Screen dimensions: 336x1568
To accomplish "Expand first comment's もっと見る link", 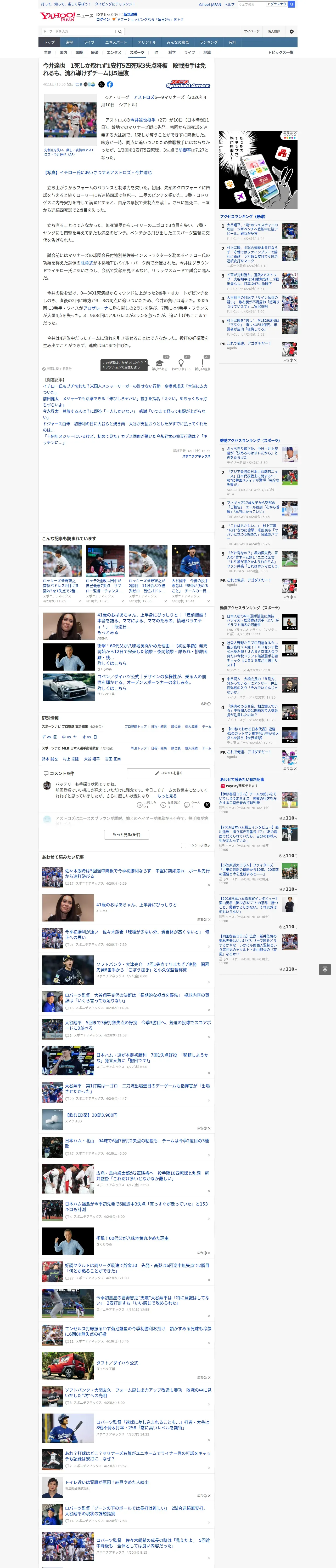I will [167, 795].
